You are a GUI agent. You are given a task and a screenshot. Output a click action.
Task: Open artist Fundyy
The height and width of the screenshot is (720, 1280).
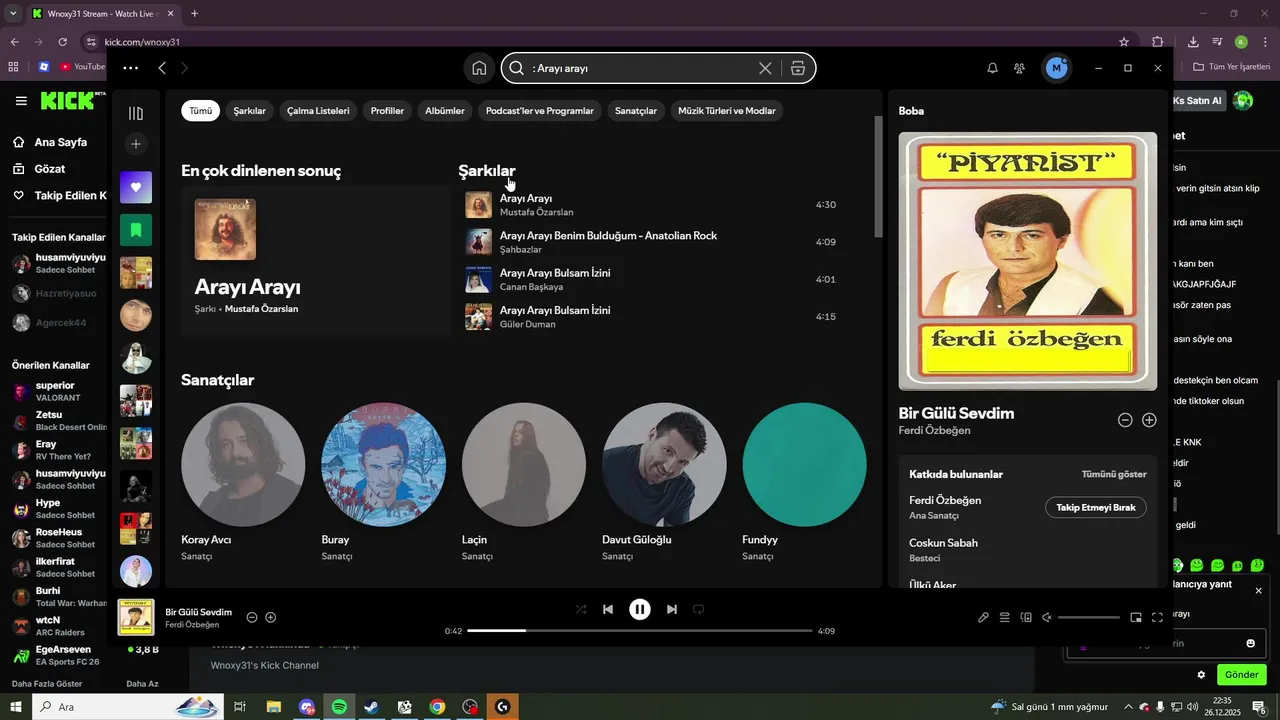click(x=804, y=482)
